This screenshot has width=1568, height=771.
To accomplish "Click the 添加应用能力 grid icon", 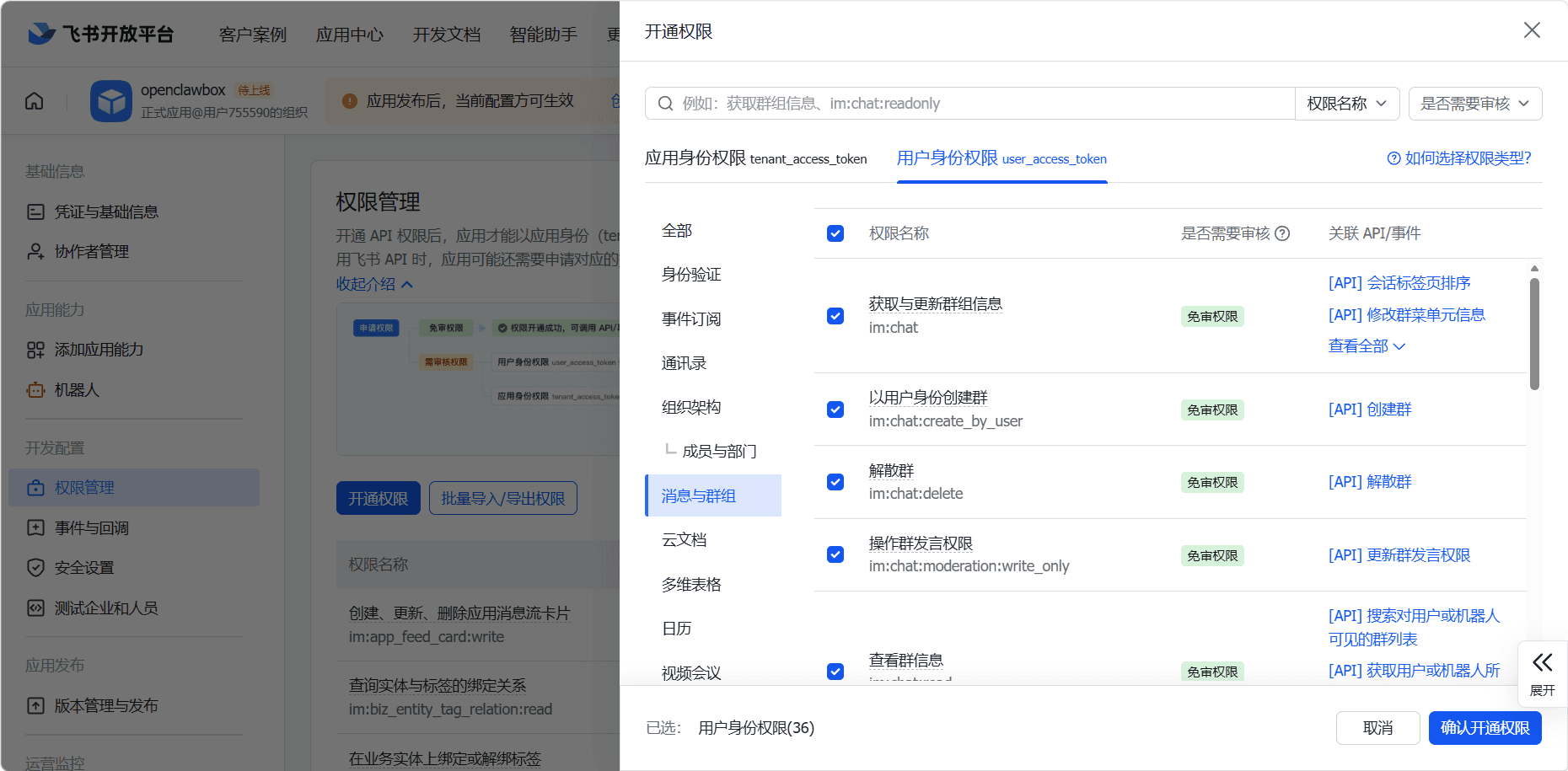I will coord(35,350).
